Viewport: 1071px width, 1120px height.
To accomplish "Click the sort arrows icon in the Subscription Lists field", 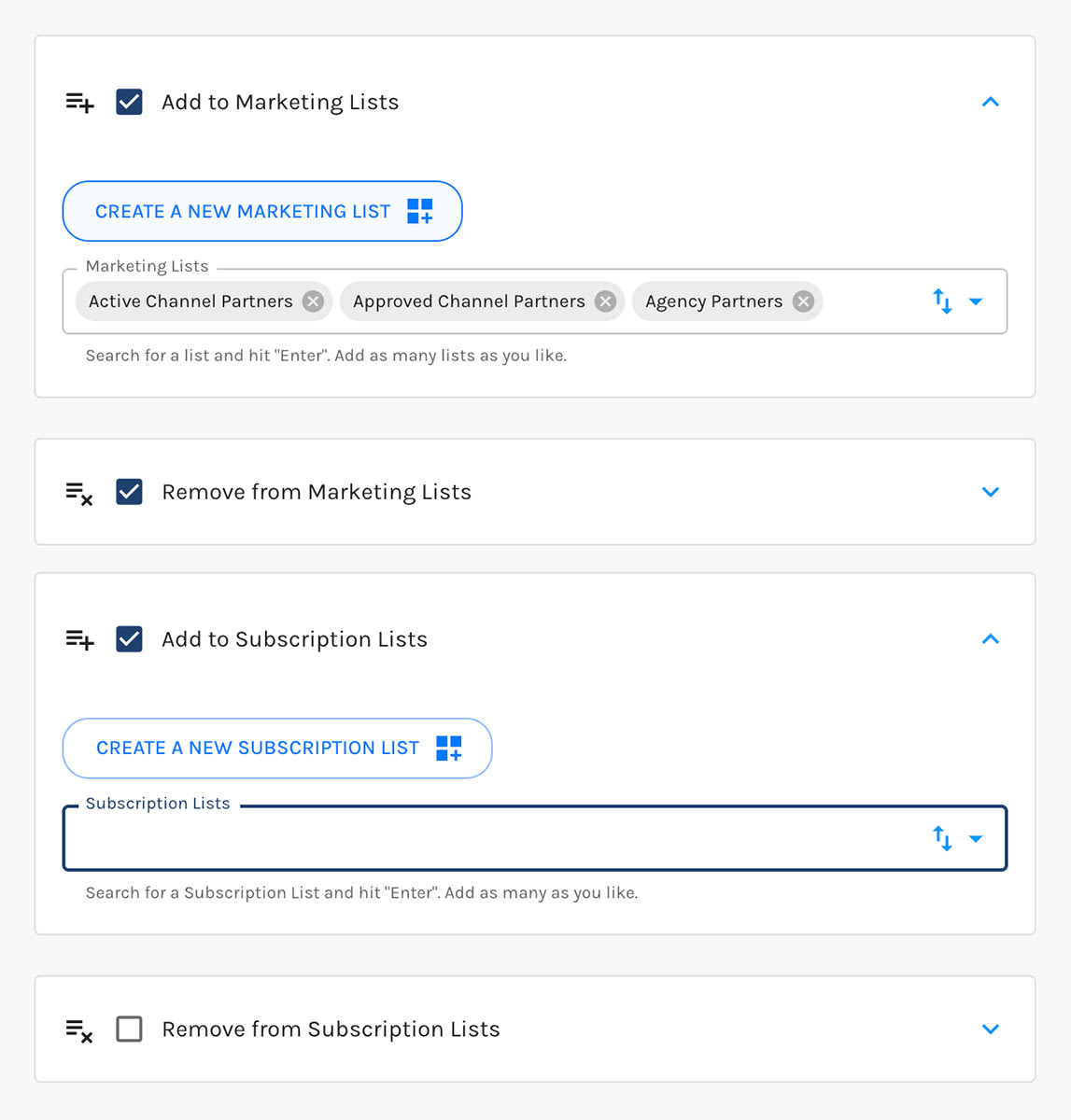I will coord(942,838).
